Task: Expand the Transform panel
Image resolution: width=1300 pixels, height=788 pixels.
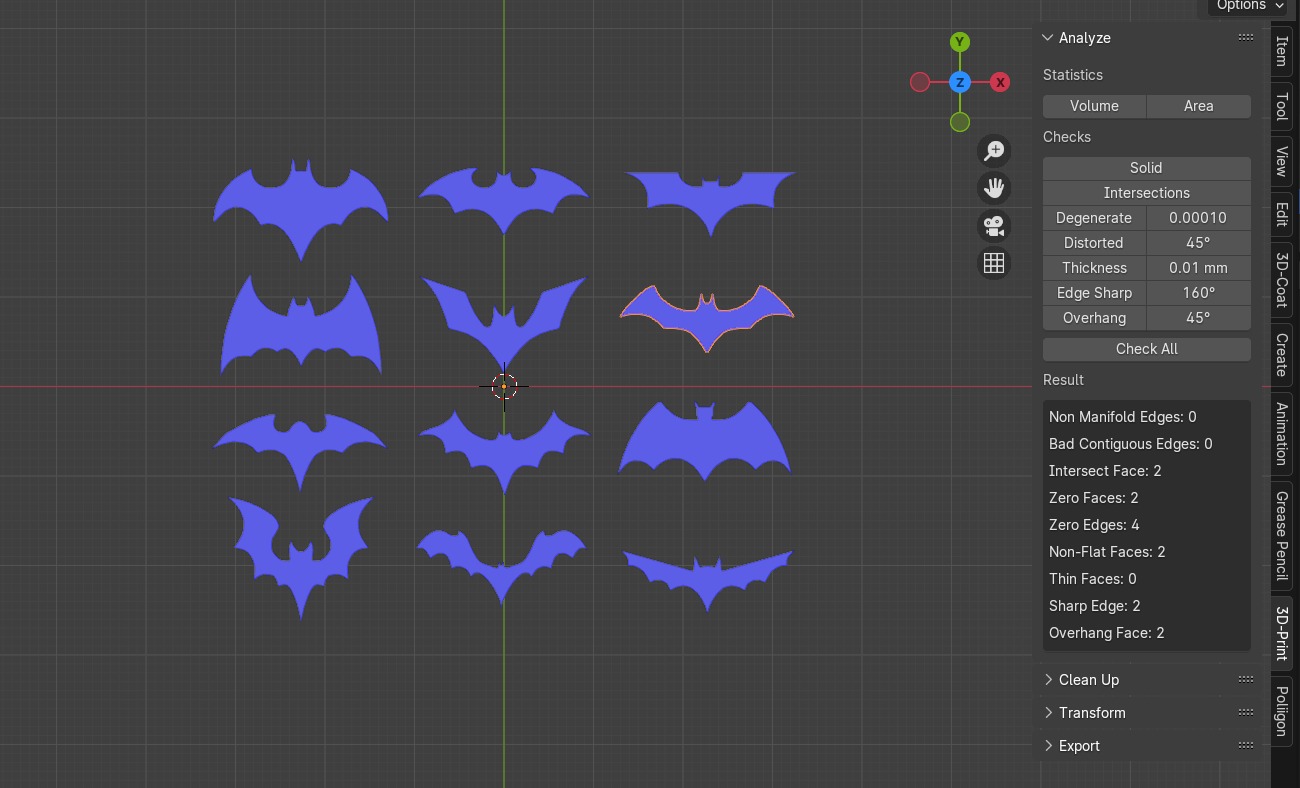Action: (x=1048, y=713)
